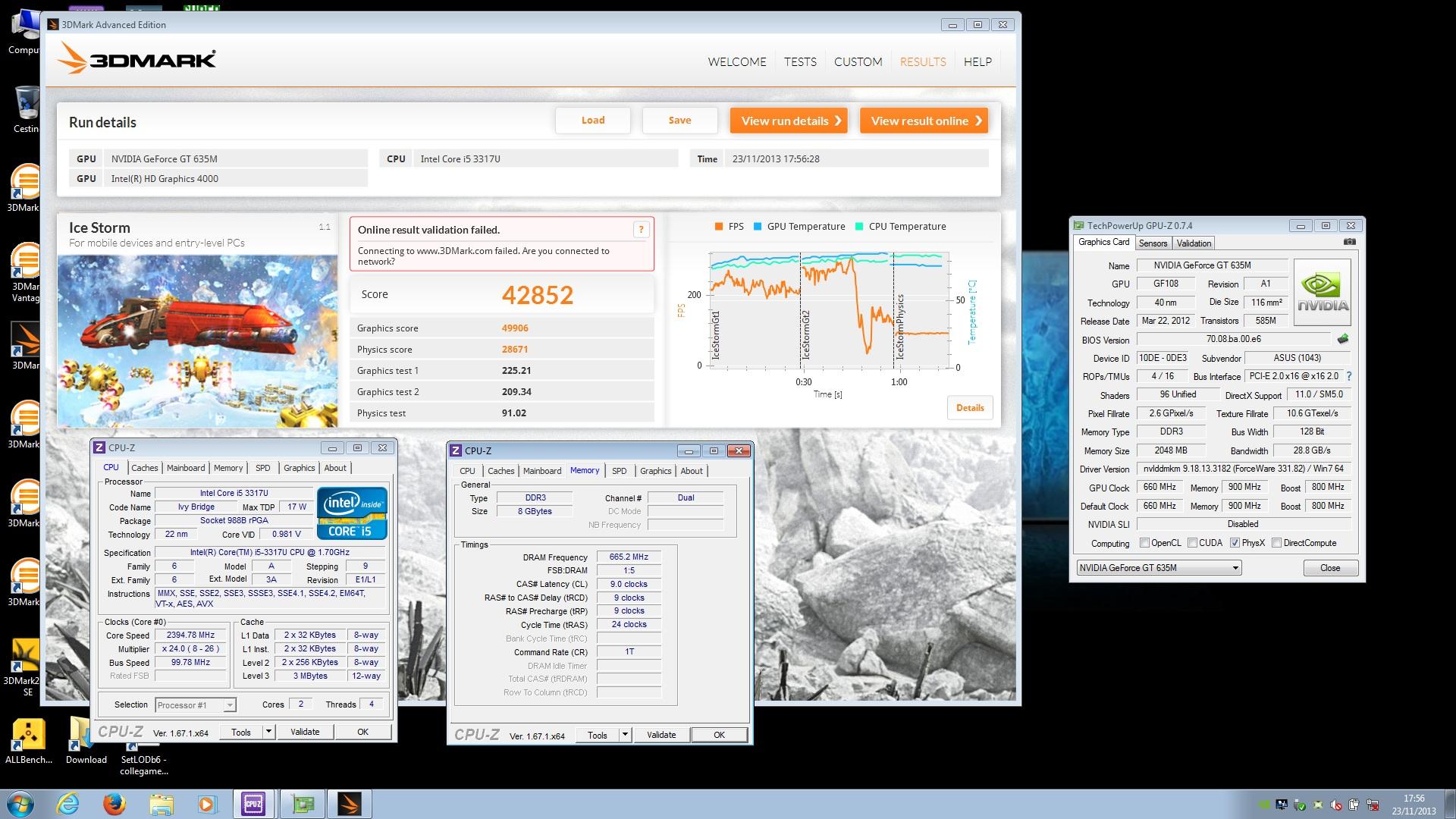Launch Firefox from the taskbar

click(115, 804)
